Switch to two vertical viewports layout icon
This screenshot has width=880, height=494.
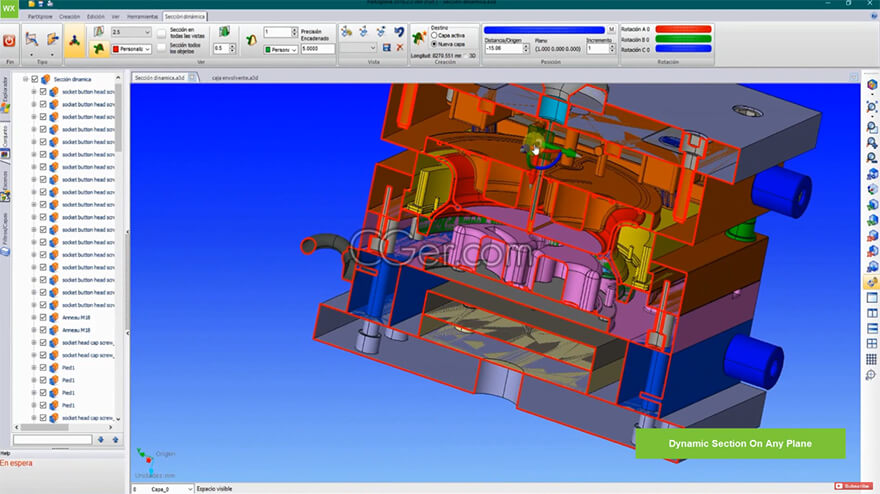[x=872, y=313]
